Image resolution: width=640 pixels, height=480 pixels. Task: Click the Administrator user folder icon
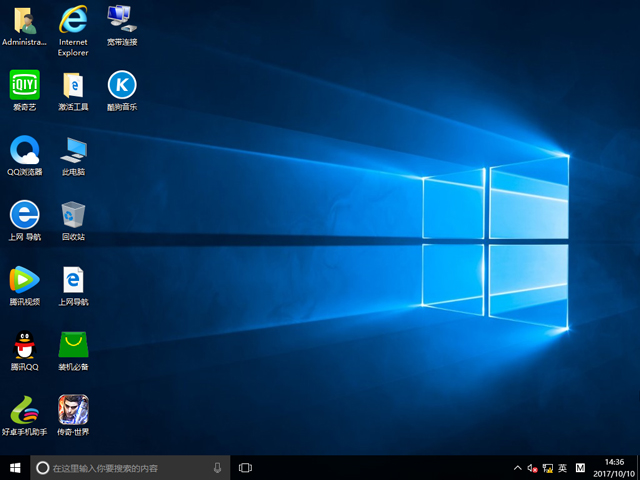click(x=24, y=20)
